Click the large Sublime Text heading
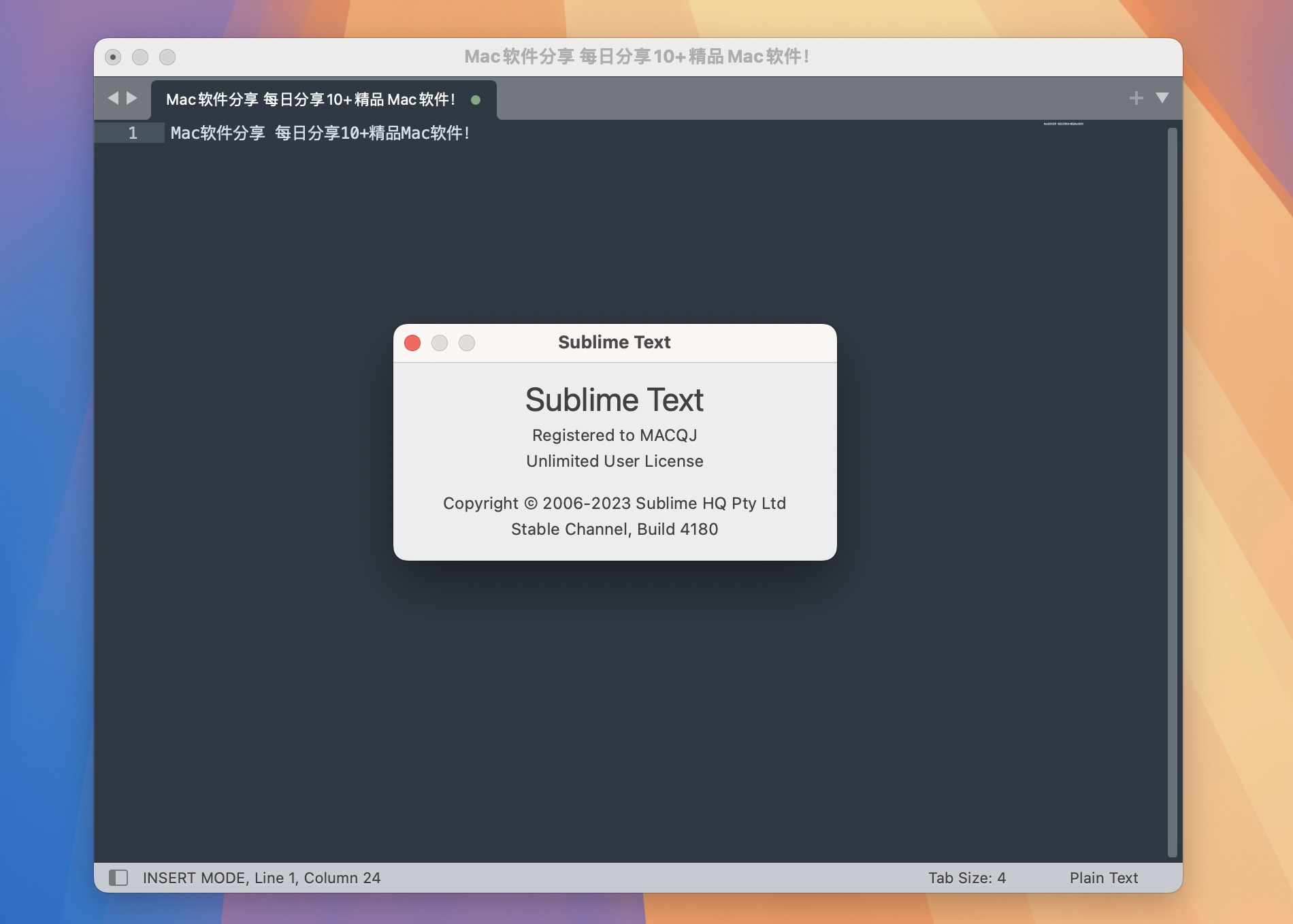1293x924 pixels. [x=615, y=400]
